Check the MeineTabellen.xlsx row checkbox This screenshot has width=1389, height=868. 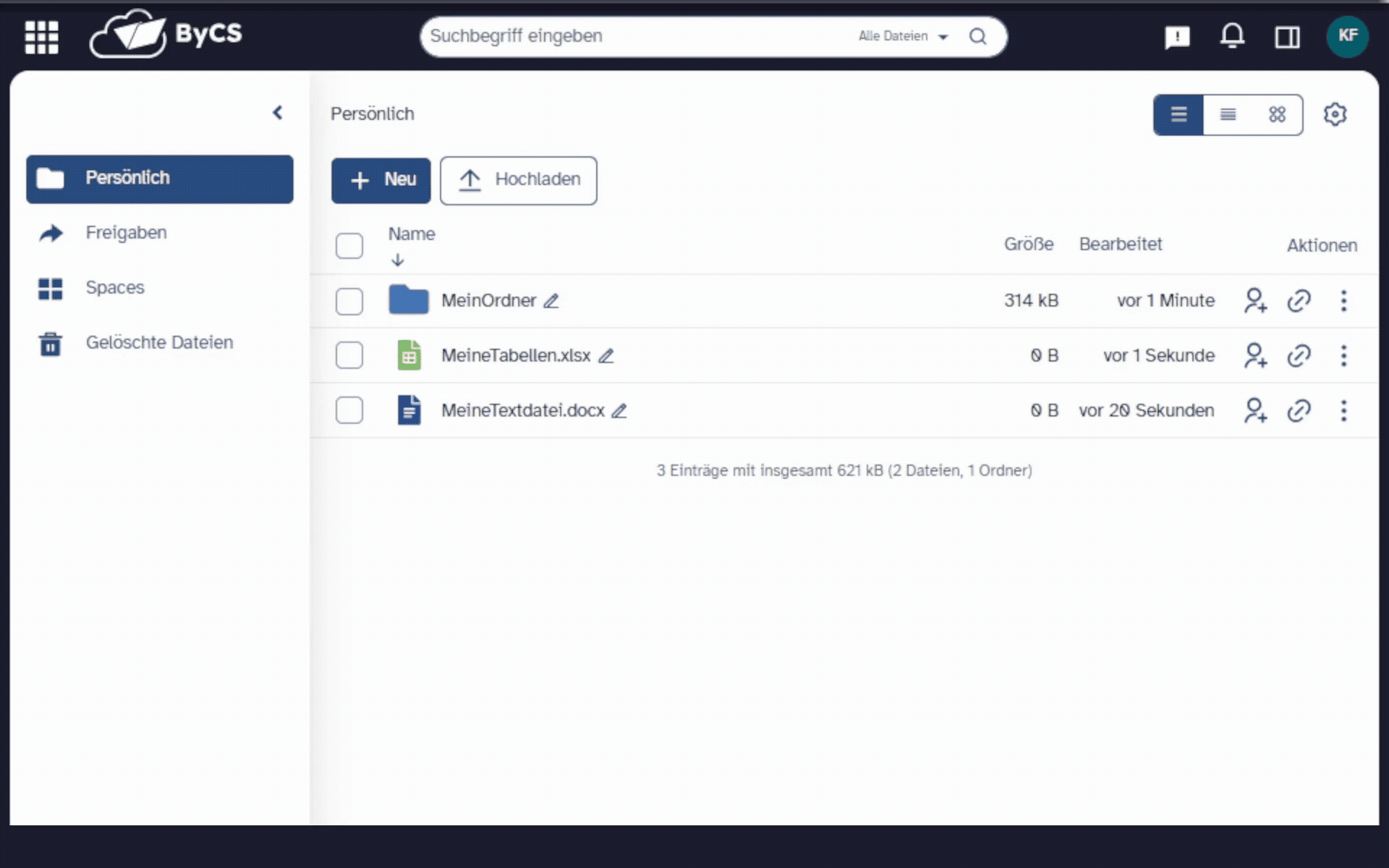[349, 356]
